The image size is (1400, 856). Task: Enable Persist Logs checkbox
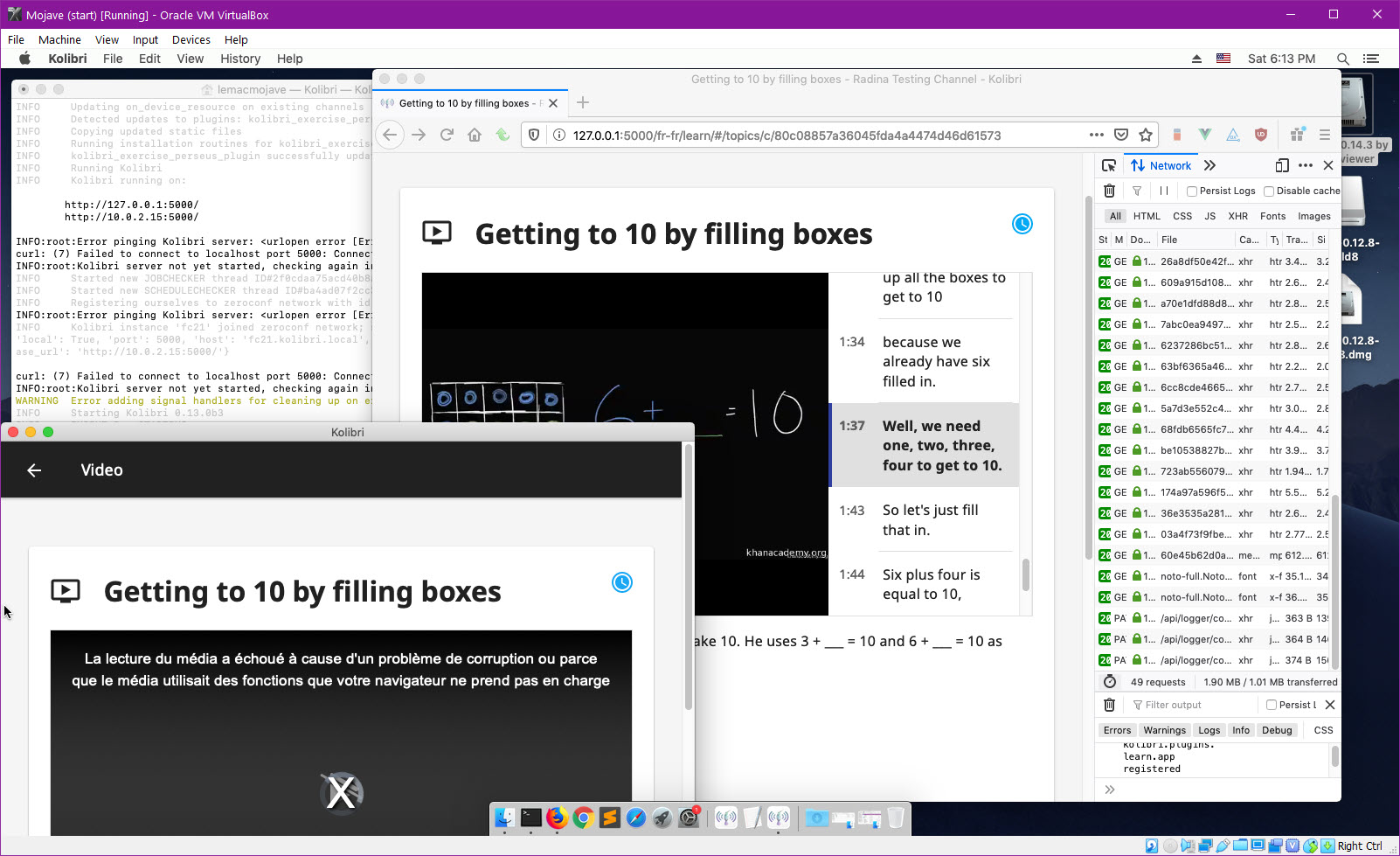pyautogui.click(x=1191, y=191)
